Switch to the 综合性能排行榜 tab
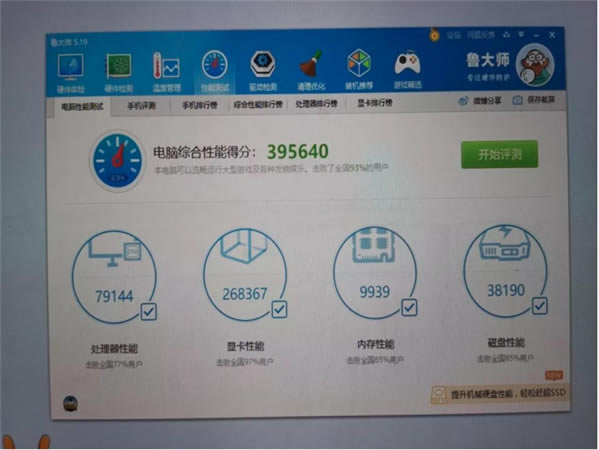 click(x=258, y=104)
